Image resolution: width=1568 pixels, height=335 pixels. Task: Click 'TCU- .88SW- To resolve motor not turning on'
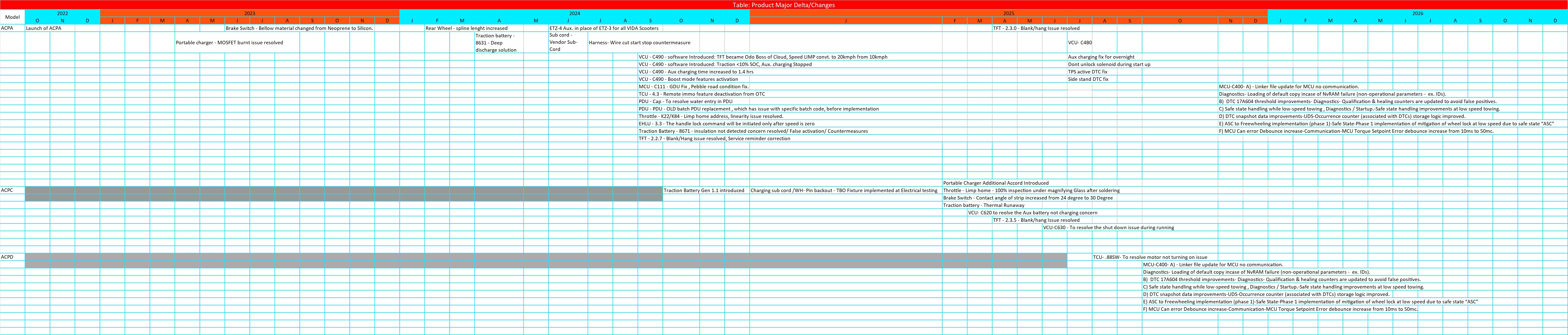point(1150,257)
